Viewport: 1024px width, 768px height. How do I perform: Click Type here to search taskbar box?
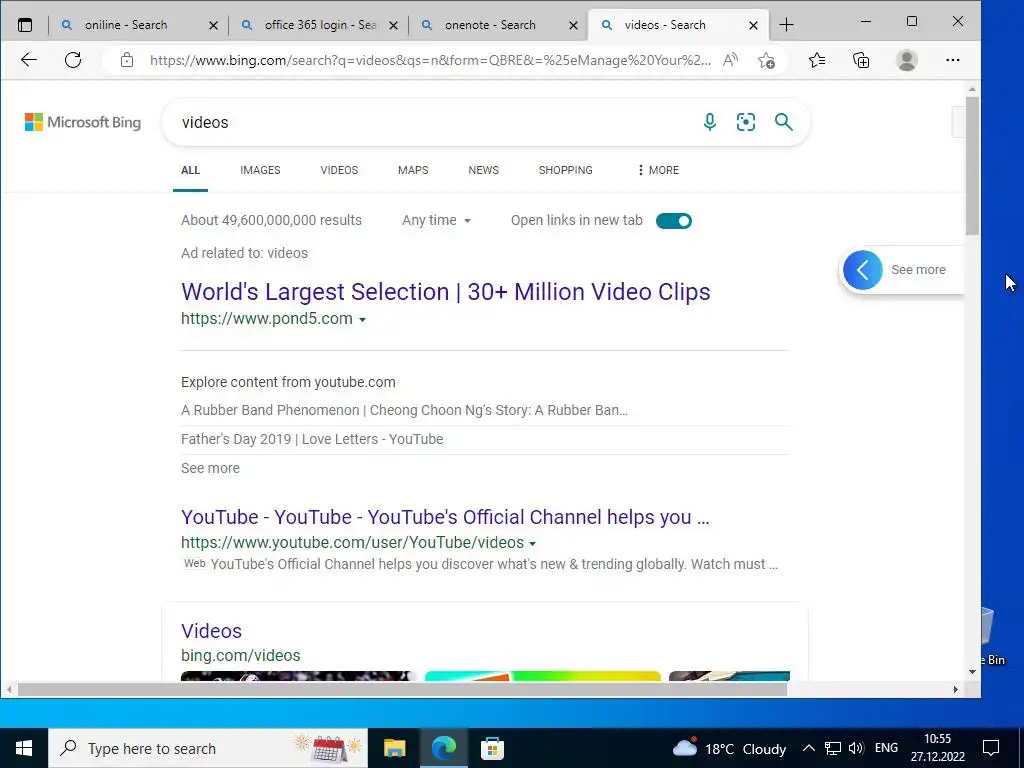[208, 748]
